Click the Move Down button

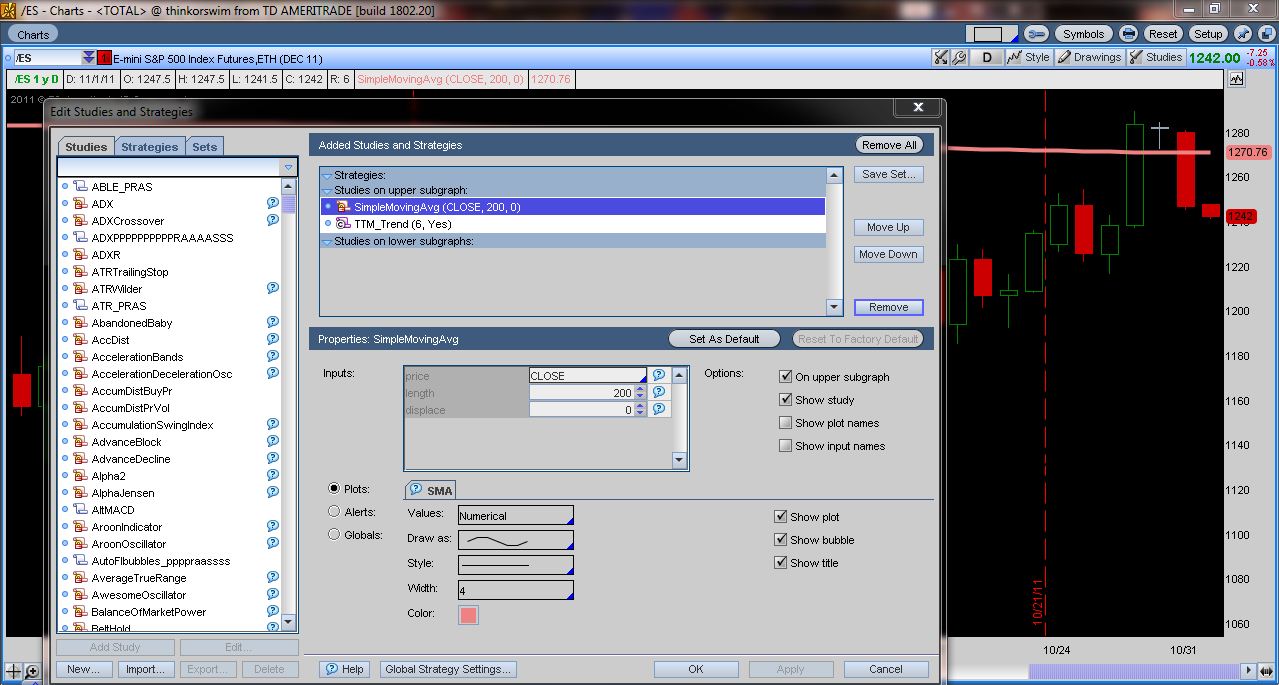point(889,254)
